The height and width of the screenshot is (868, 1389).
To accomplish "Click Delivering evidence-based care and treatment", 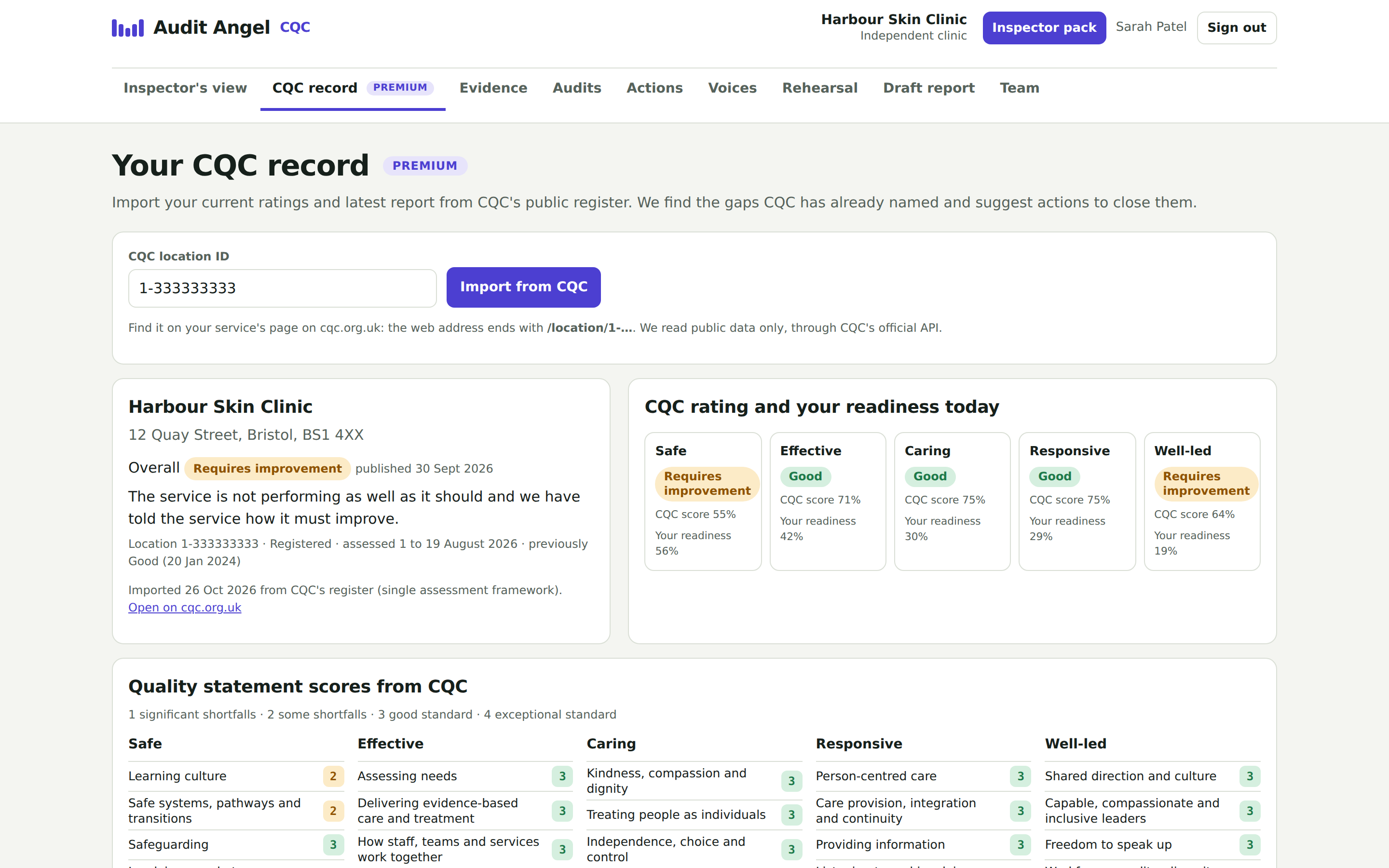I will [x=465, y=811].
